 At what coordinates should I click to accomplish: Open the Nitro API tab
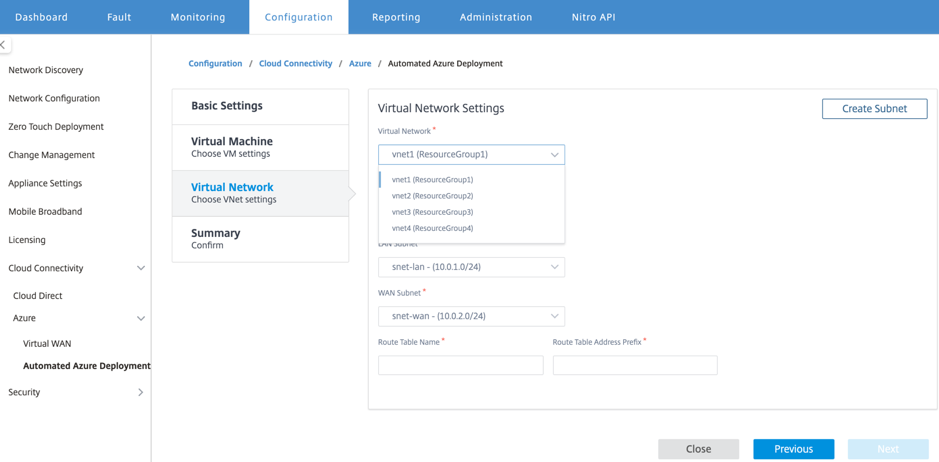pyautogui.click(x=593, y=17)
